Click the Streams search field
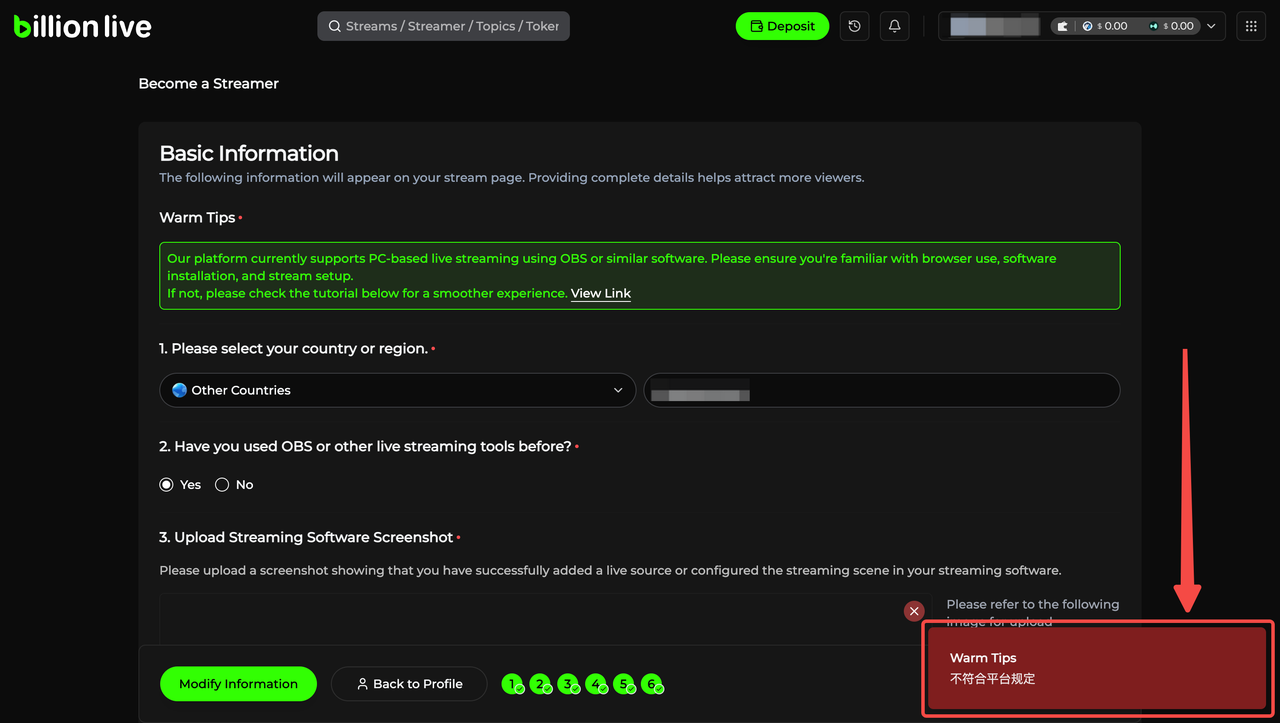 click(443, 27)
